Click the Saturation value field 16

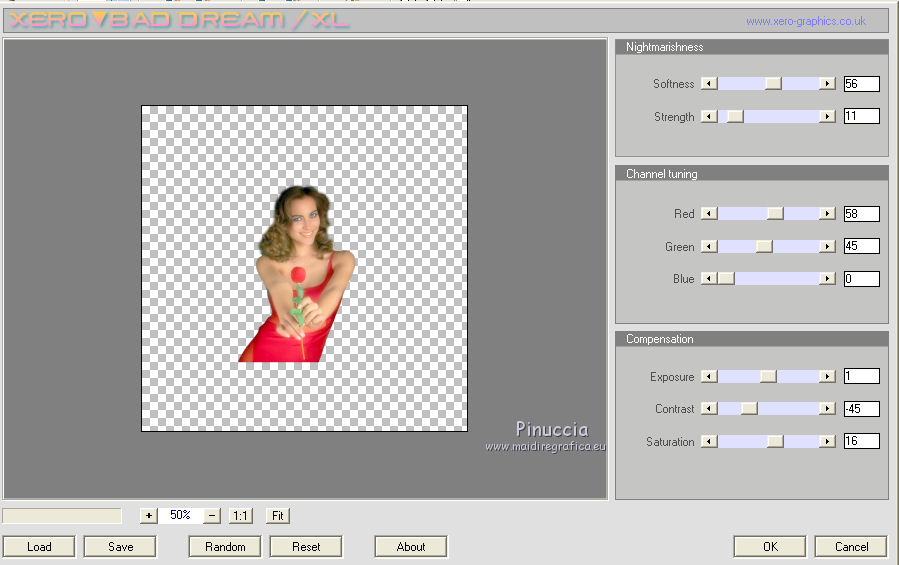[x=861, y=441]
